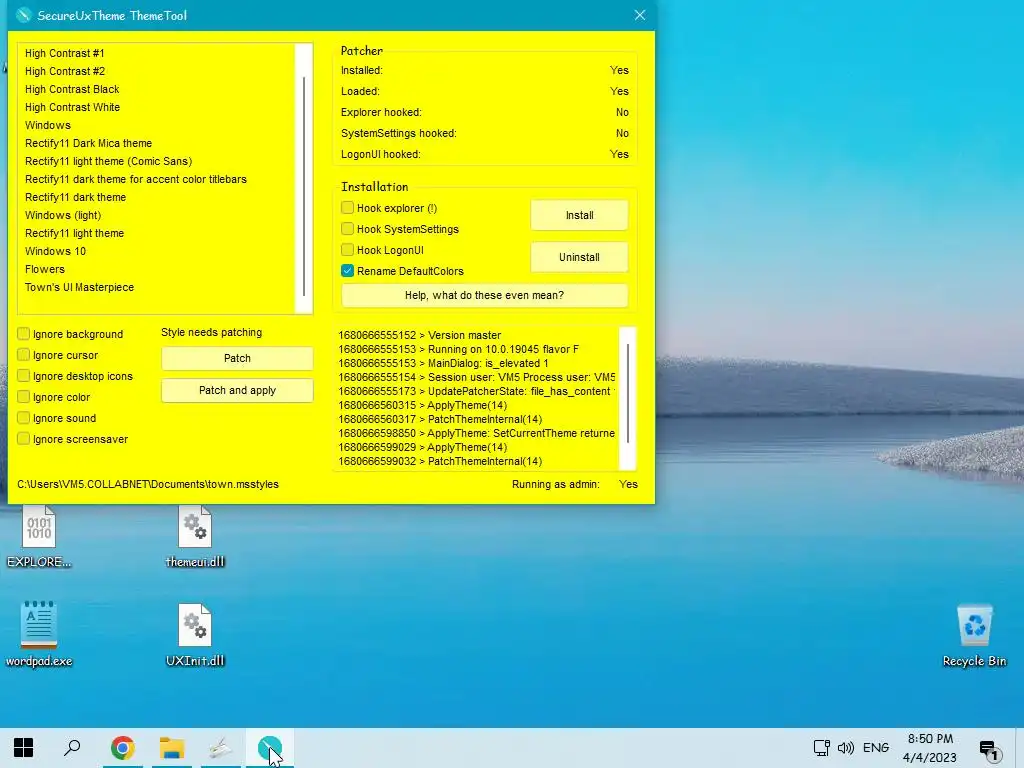Check the Ignore desktop icons option
This screenshot has width=1024, height=768.
24,376
